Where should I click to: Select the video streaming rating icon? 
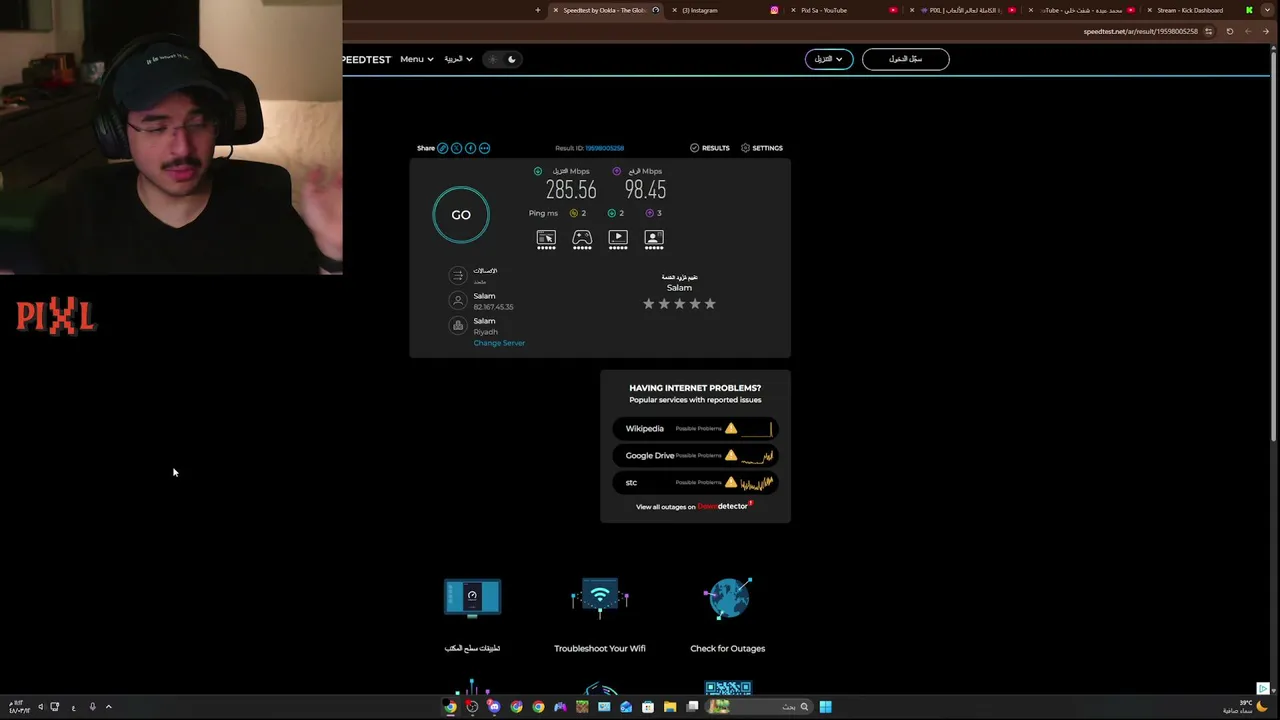click(x=618, y=240)
